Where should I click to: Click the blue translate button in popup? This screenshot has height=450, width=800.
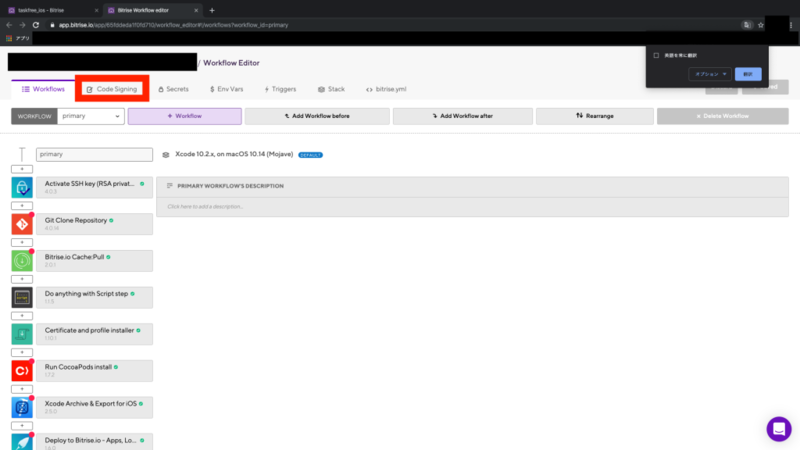pos(748,74)
